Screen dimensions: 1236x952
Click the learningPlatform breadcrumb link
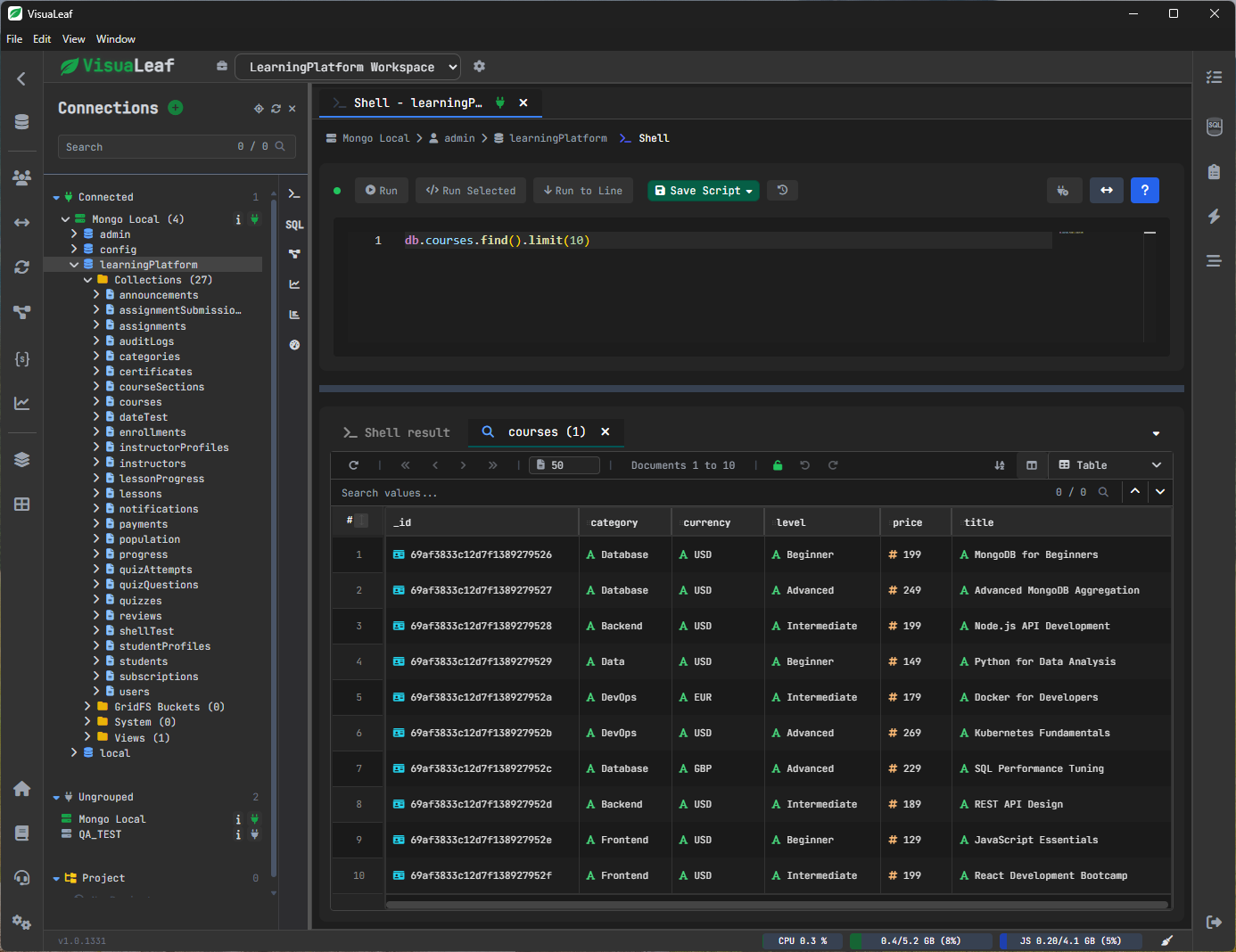[558, 138]
